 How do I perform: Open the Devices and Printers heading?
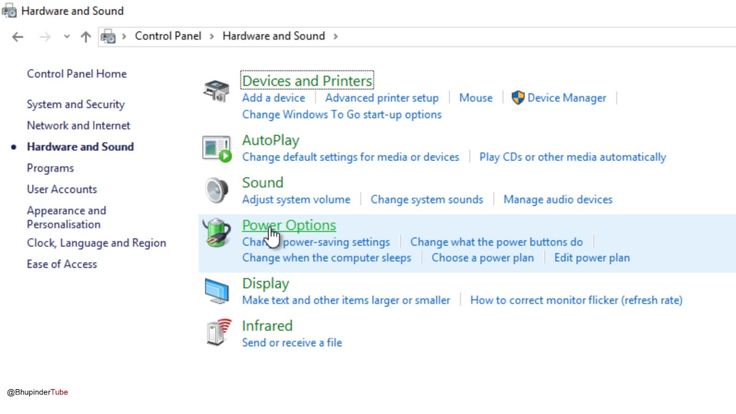[x=307, y=81]
